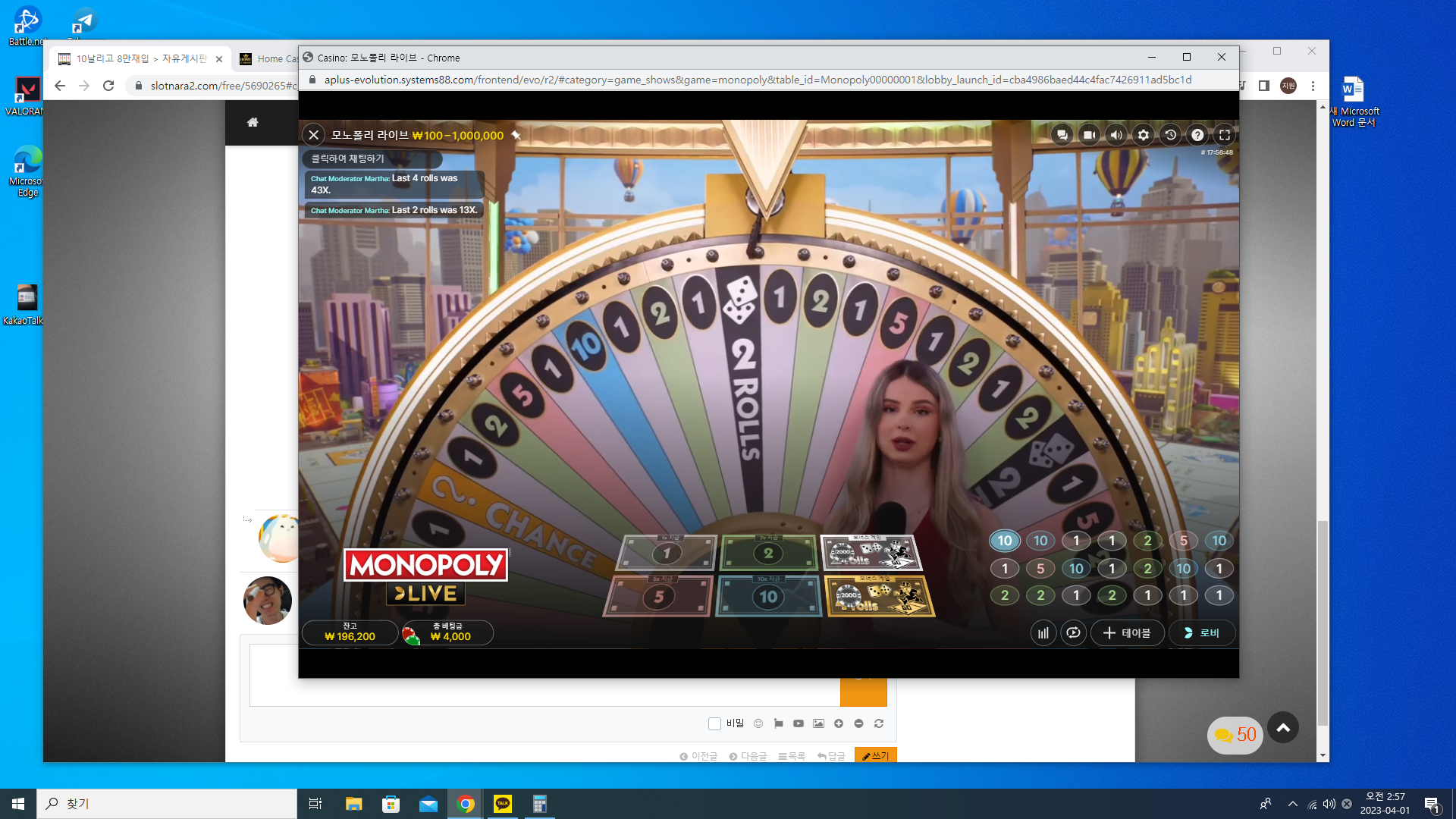Image resolution: width=1456 pixels, height=819 pixels.
Task: Close the '10날리고 8만재입' browser tab
Action: (219, 58)
